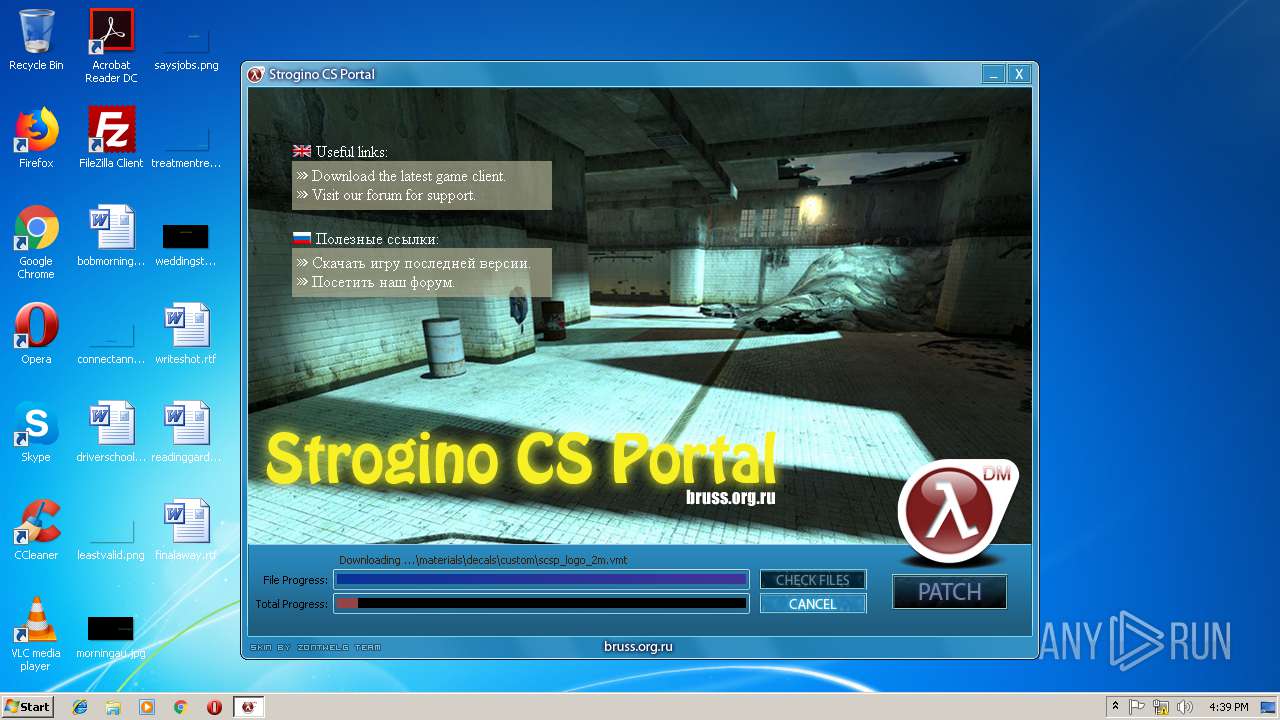Select the finalaway.rtf document icon
The width and height of the screenshot is (1280, 720).
coord(186,530)
